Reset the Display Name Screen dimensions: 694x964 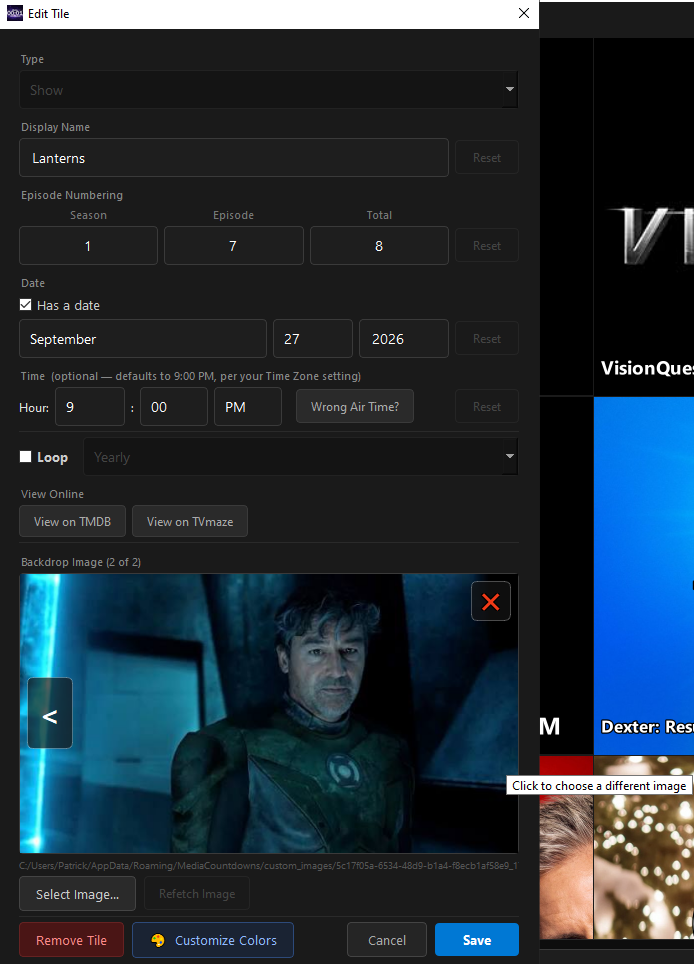click(x=487, y=158)
